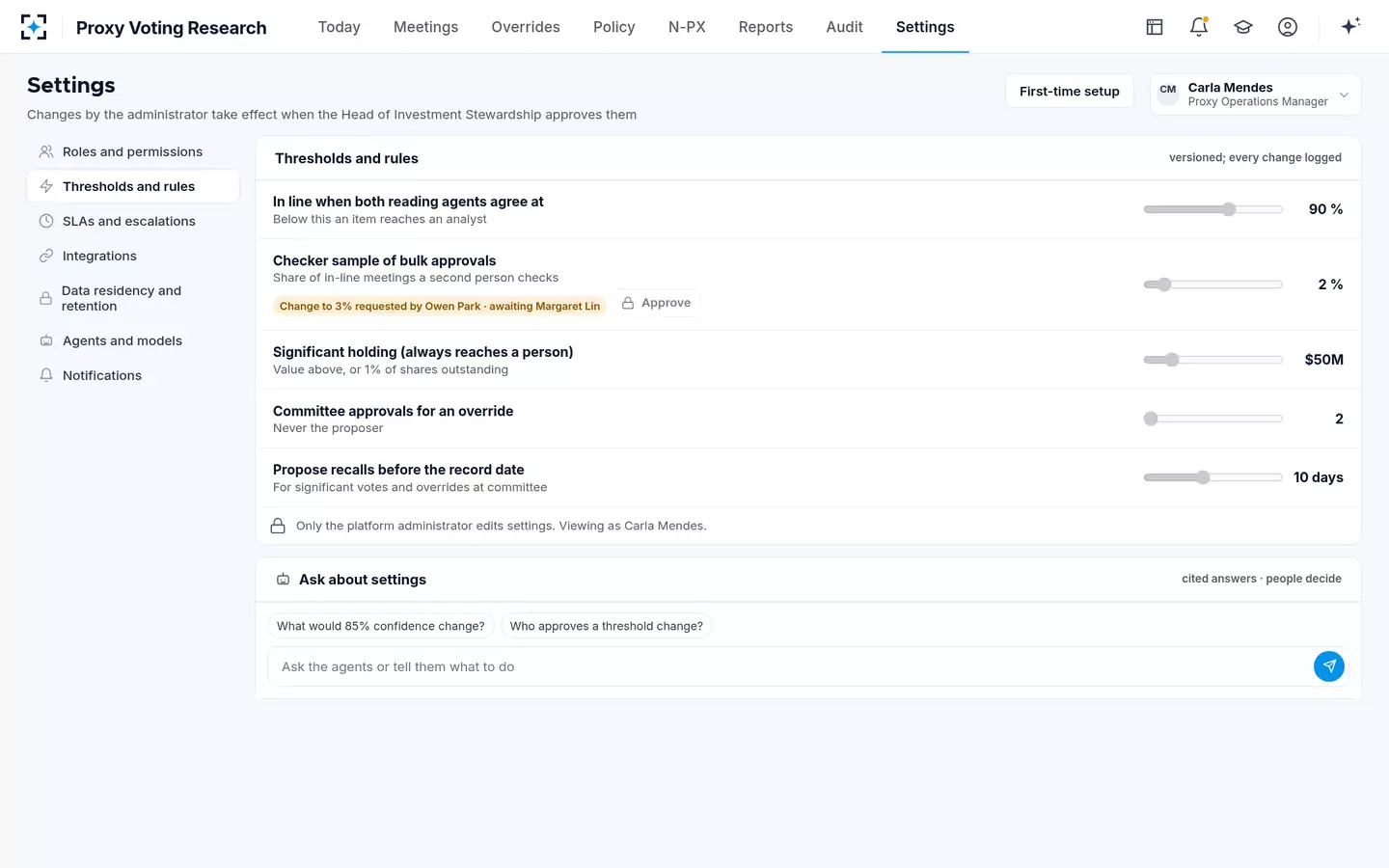Image resolution: width=1389 pixels, height=868 pixels.
Task: Switch to the Overrides tab
Action: [x=526, y=27]
